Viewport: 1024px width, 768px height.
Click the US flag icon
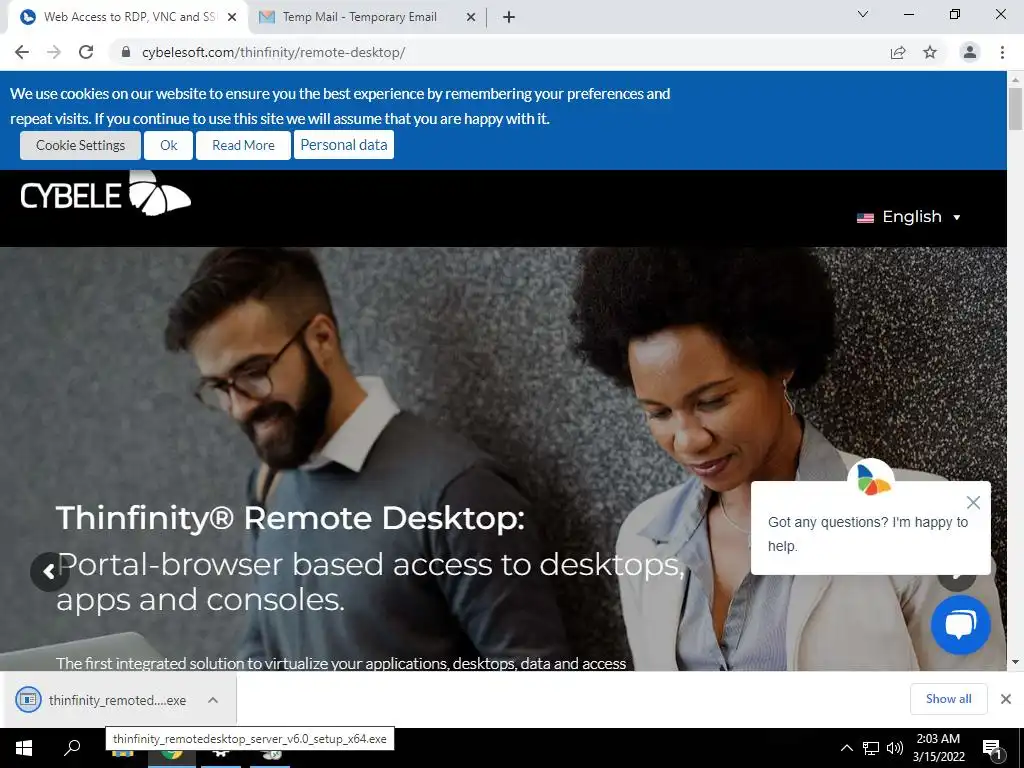pos(865,218)
